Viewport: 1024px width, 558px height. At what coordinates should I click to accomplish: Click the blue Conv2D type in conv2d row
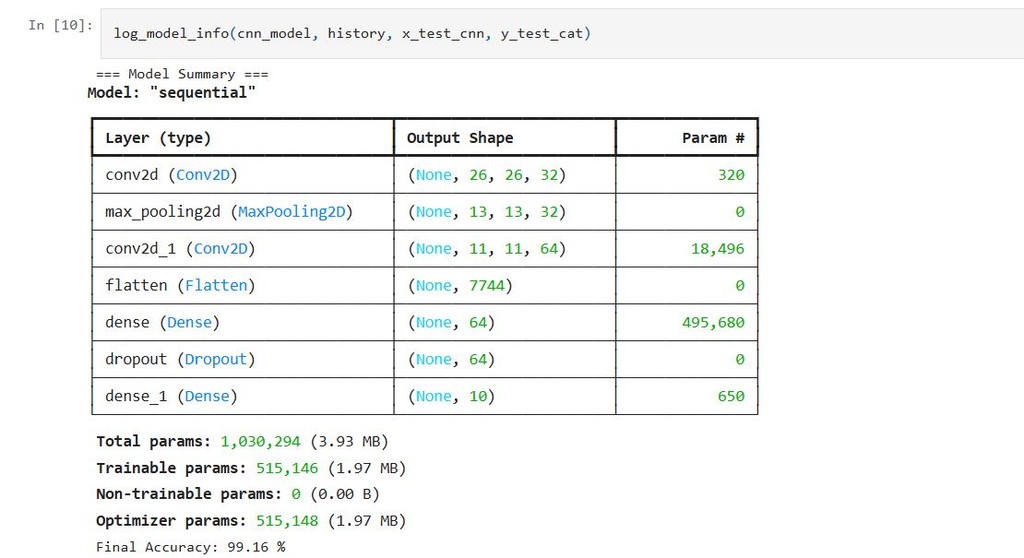[208, 175]
